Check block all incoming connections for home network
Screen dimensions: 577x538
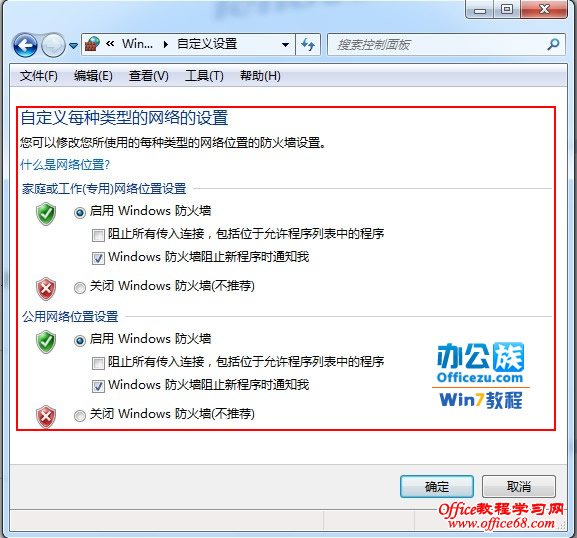[98, 235]
